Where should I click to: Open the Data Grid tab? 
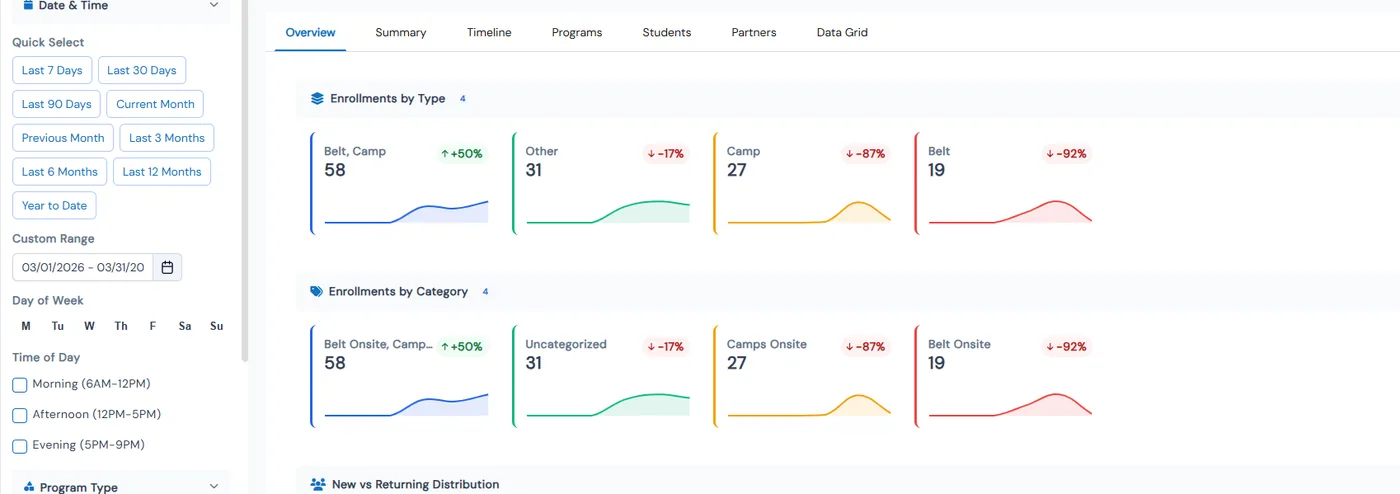click(842, 33)
